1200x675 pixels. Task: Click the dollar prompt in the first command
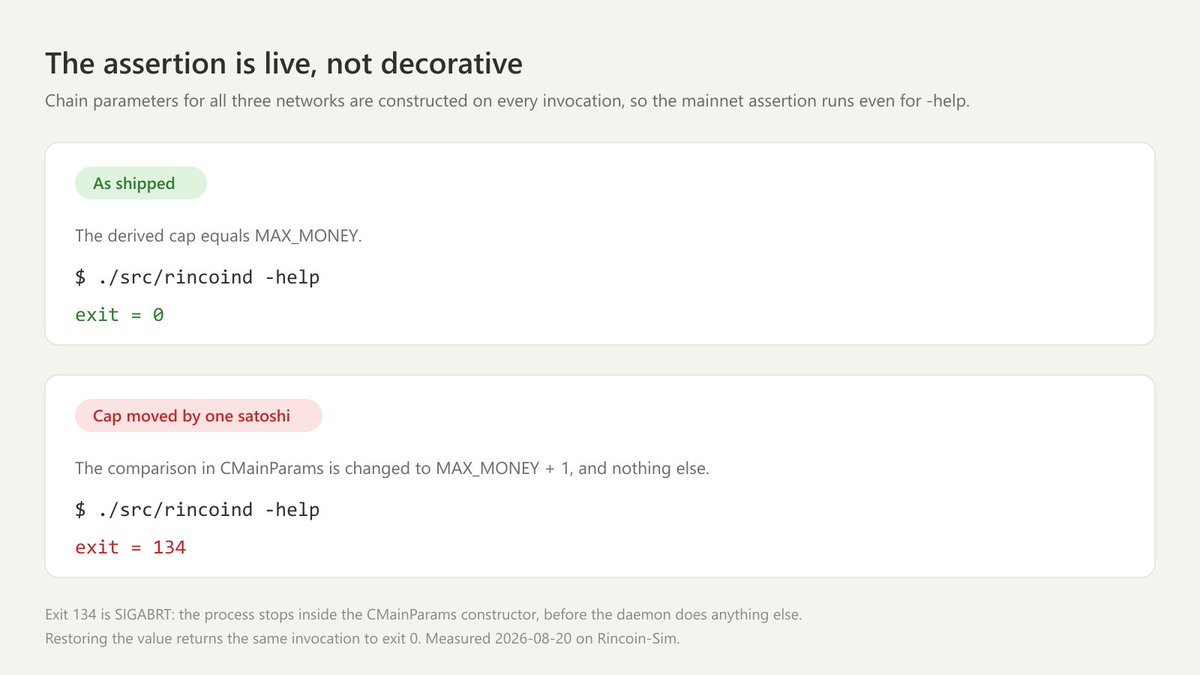point(81,277)
